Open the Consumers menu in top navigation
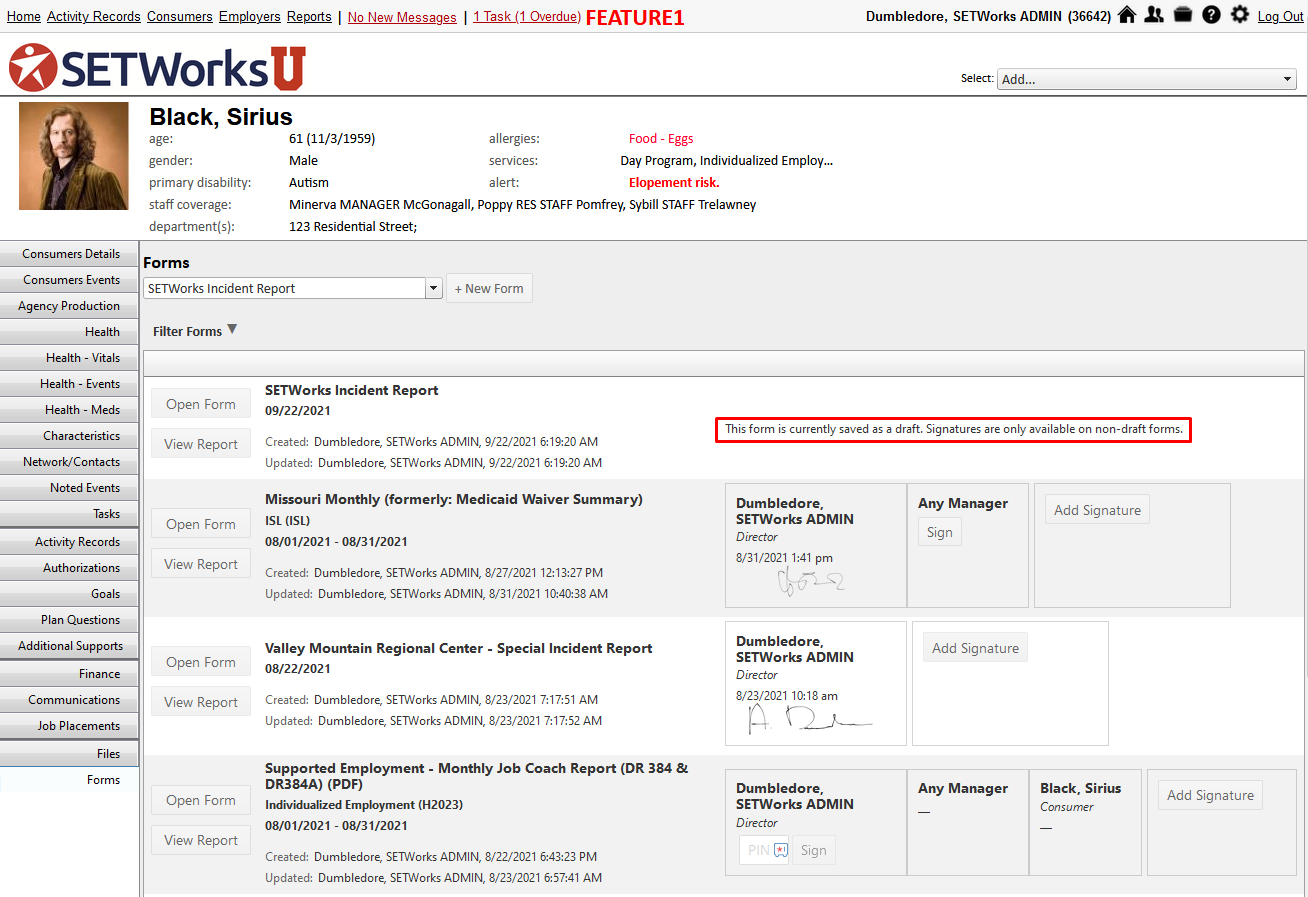The width and height of the screenshot is (1308, 897). click(x=180, y=17)
